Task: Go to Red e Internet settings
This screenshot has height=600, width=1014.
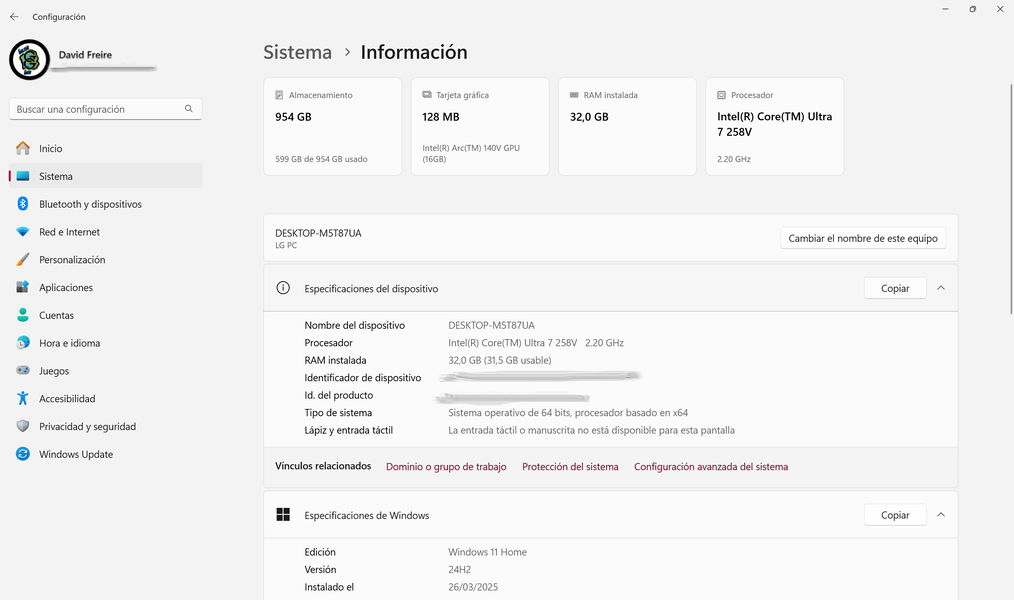Action: coord(105,231)
